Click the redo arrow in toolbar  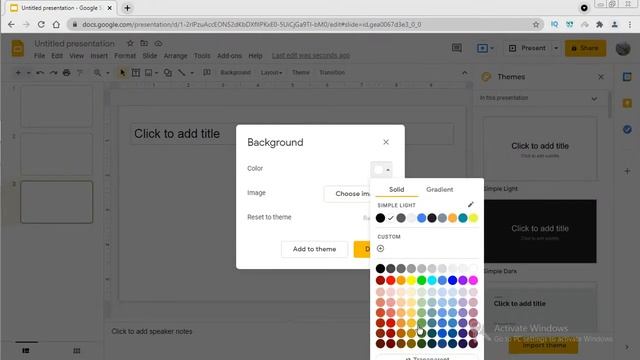coord(53,73)
